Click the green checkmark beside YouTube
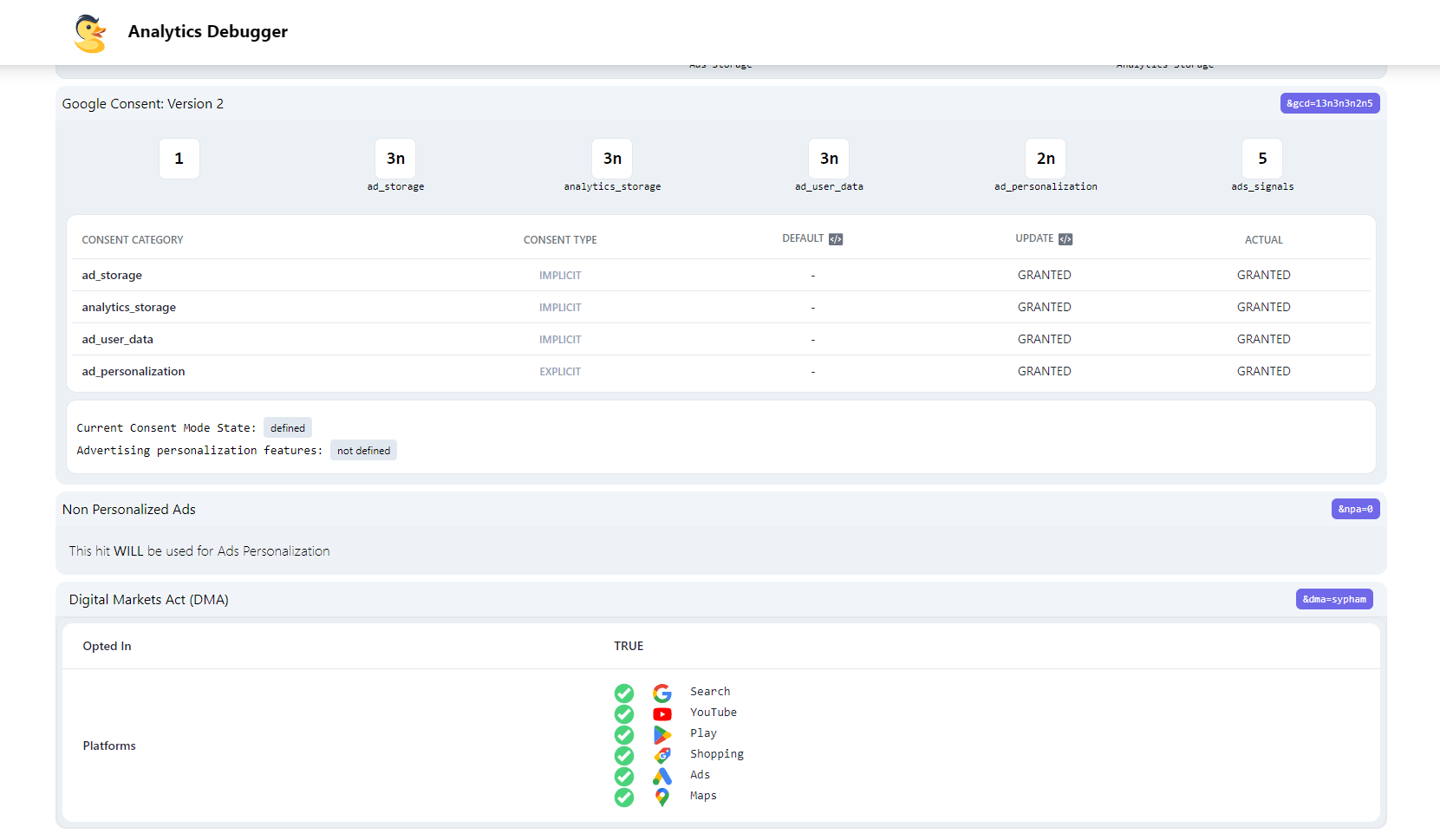Image resolution: width=1440 pixels, height=840 pixels. click(624, 713)
